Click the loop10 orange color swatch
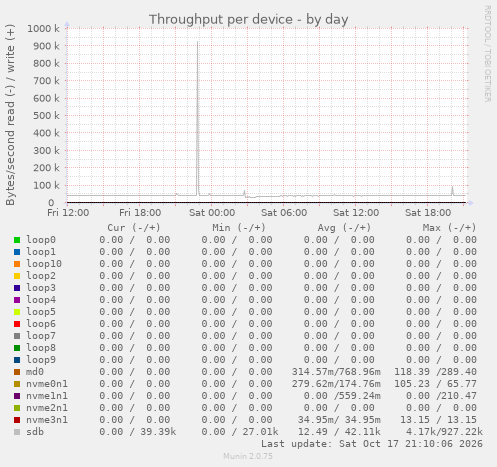This screenshot has width=497, height=467. click(17, 264)
